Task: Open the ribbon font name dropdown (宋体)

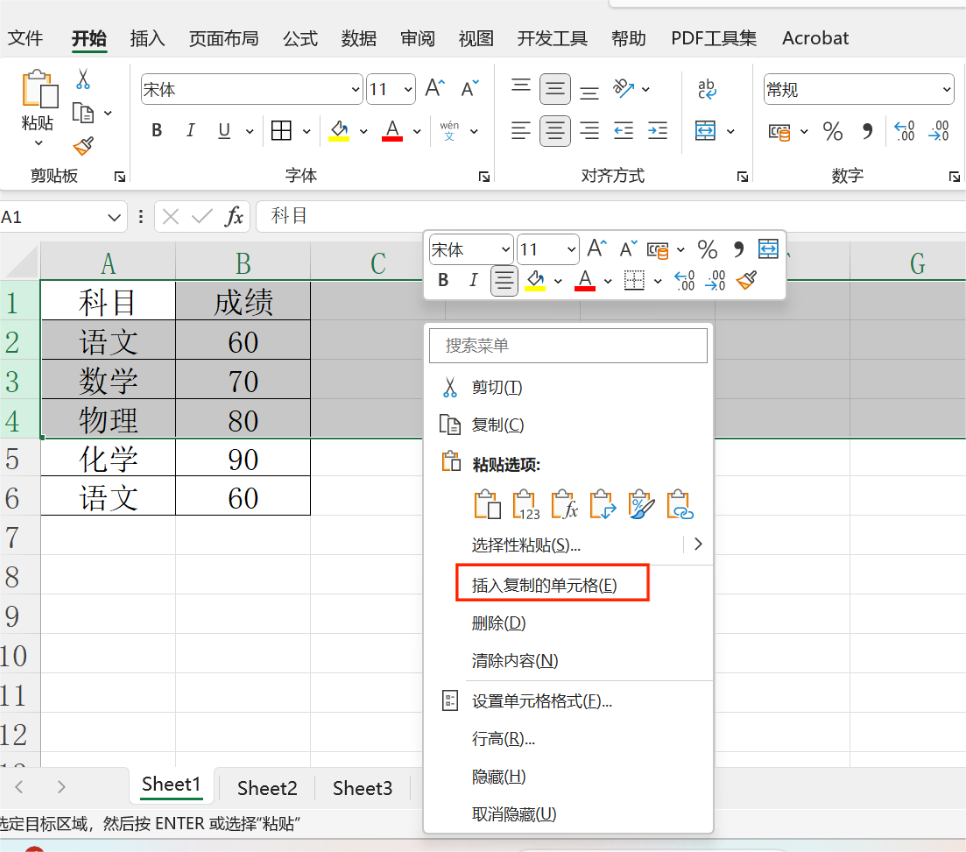Action: click(355, 89)
